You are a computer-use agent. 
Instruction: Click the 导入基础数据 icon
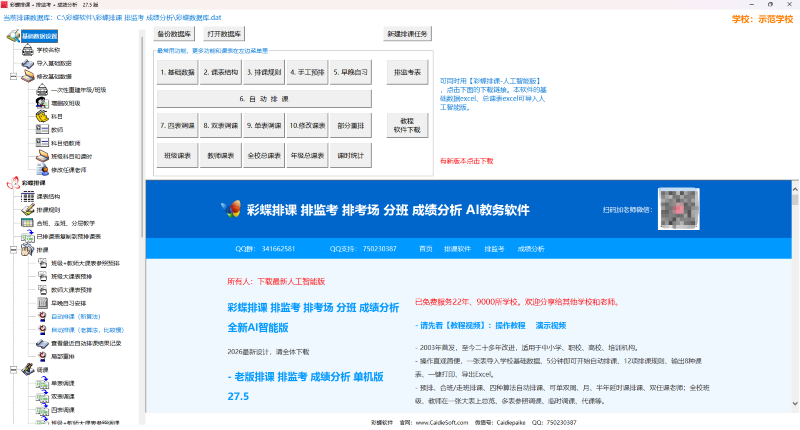click(x=28, y=63)
